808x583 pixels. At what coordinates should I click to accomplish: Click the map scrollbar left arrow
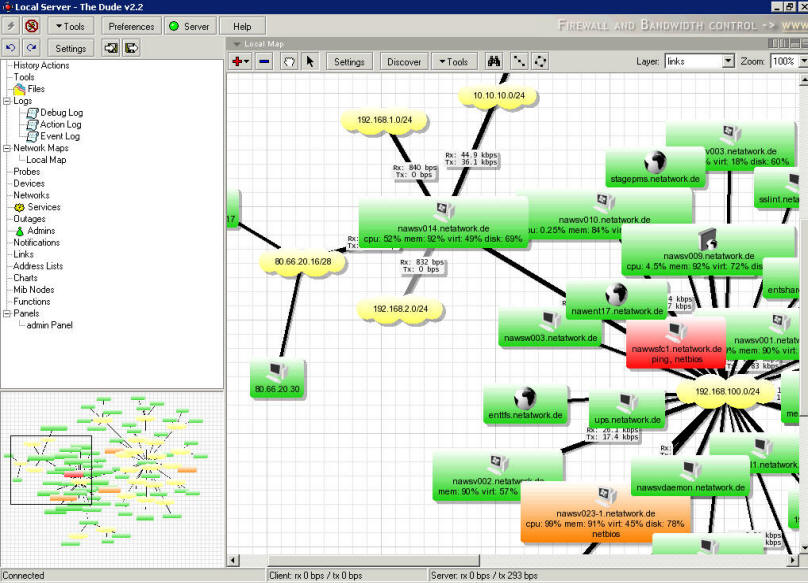click(x=233, y=560)
